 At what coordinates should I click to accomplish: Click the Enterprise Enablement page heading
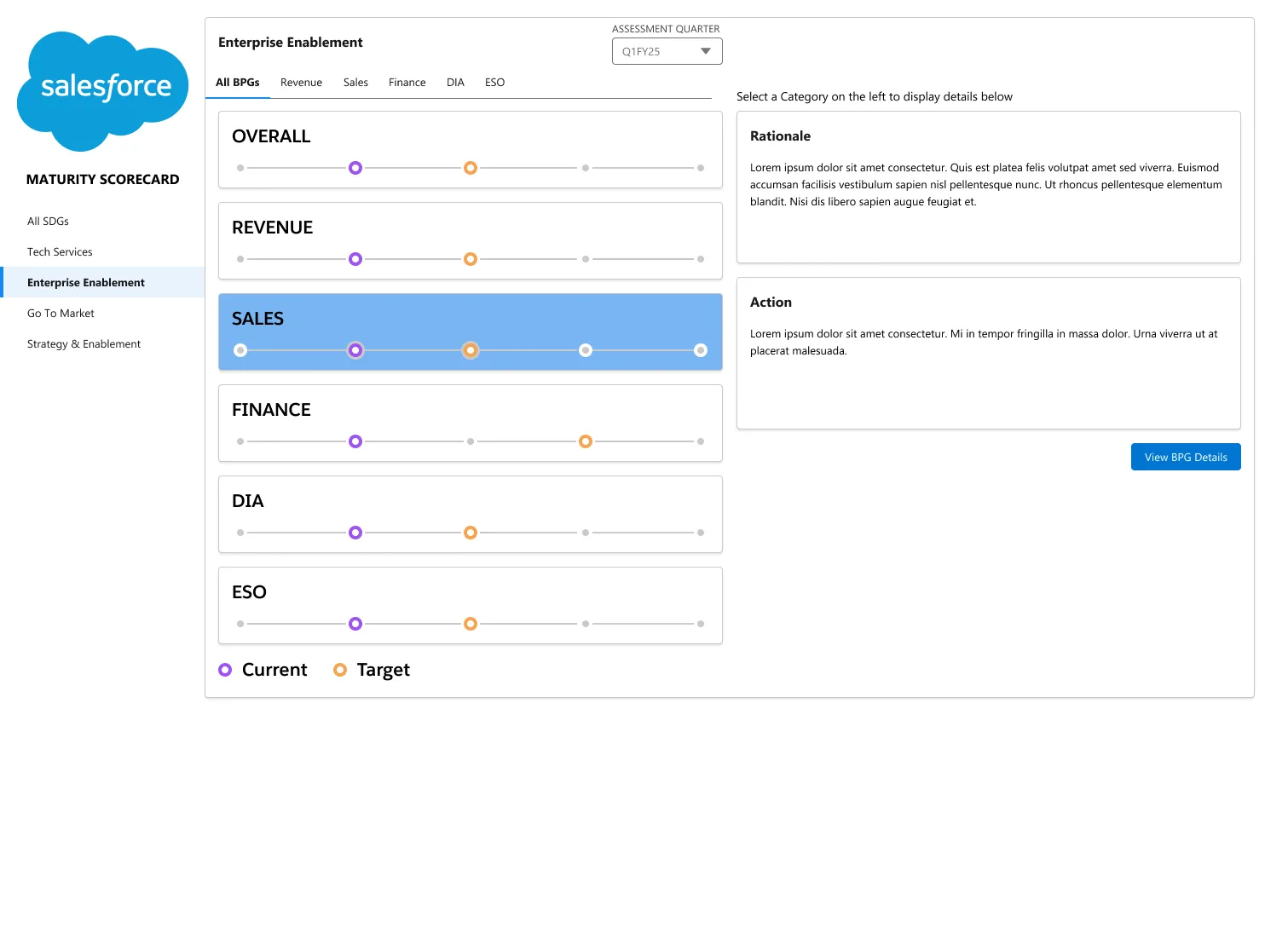pos(291,43)
